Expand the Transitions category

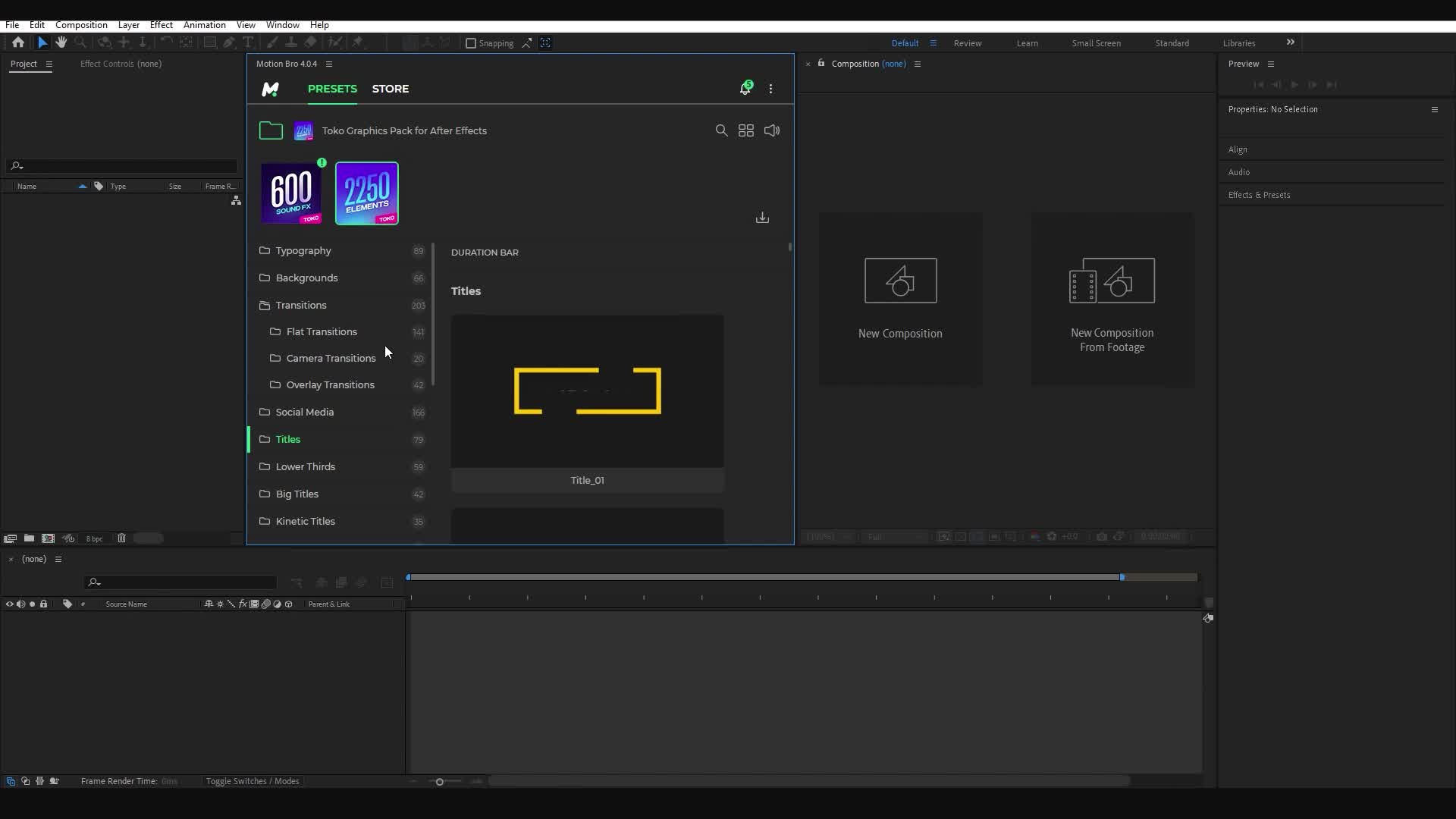[301, 305]
